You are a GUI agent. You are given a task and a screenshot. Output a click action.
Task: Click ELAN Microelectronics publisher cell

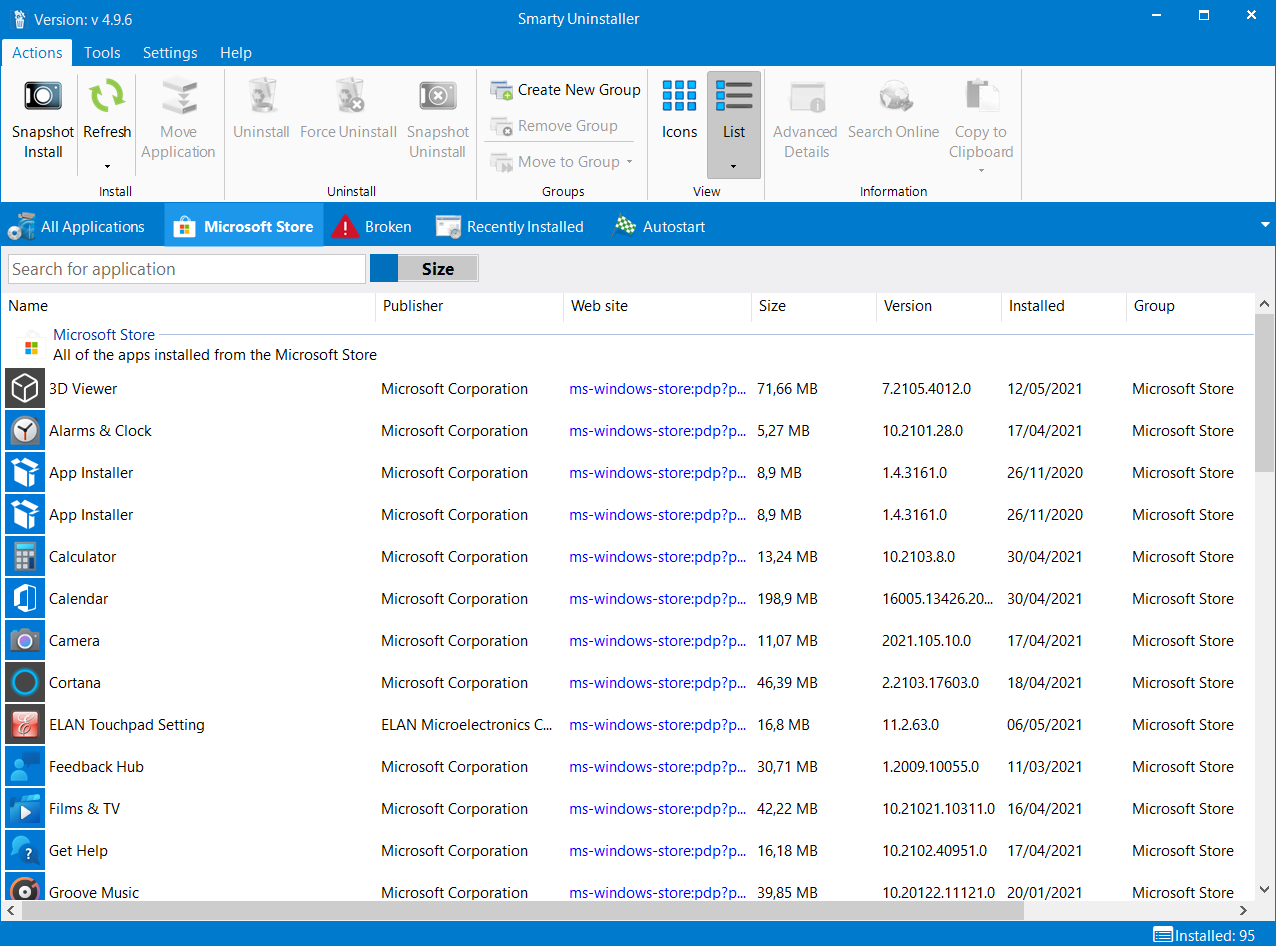(x=467, y=725)
